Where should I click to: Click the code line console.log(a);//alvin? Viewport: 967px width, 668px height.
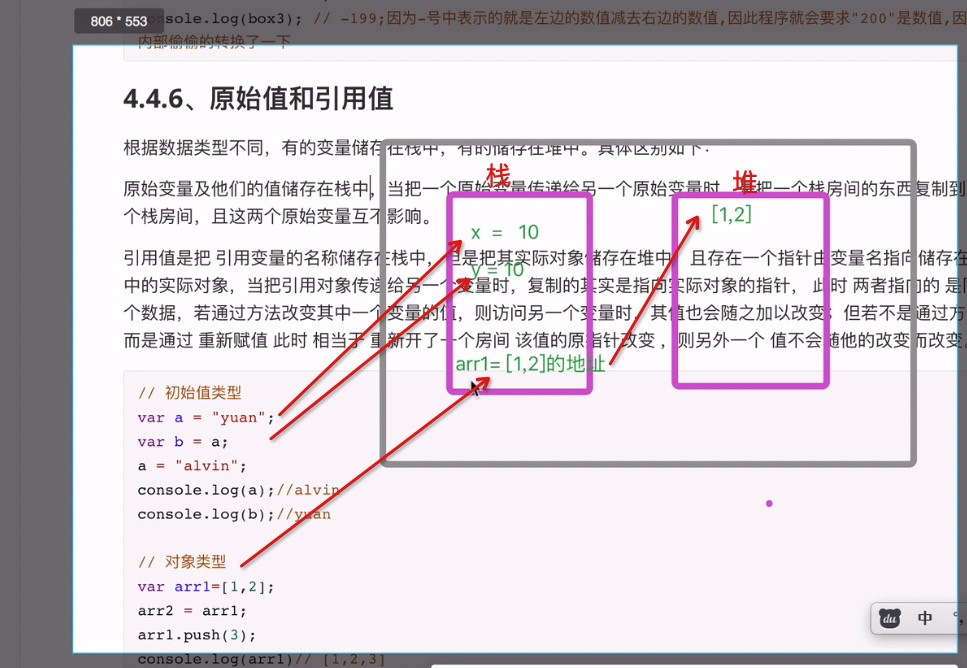click(239, 490)
